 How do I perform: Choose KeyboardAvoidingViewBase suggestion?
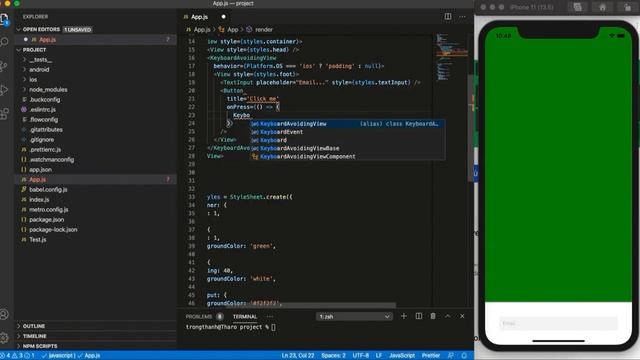point(347,148)
